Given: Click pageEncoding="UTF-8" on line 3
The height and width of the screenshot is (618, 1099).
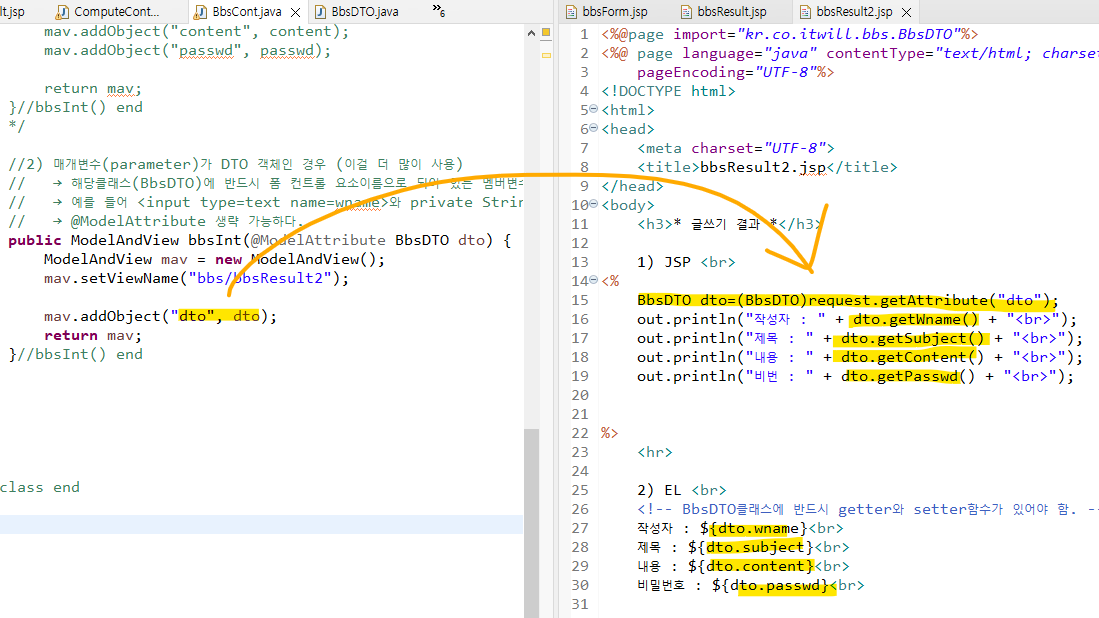Looking at the screenshot, I should 726,72.
